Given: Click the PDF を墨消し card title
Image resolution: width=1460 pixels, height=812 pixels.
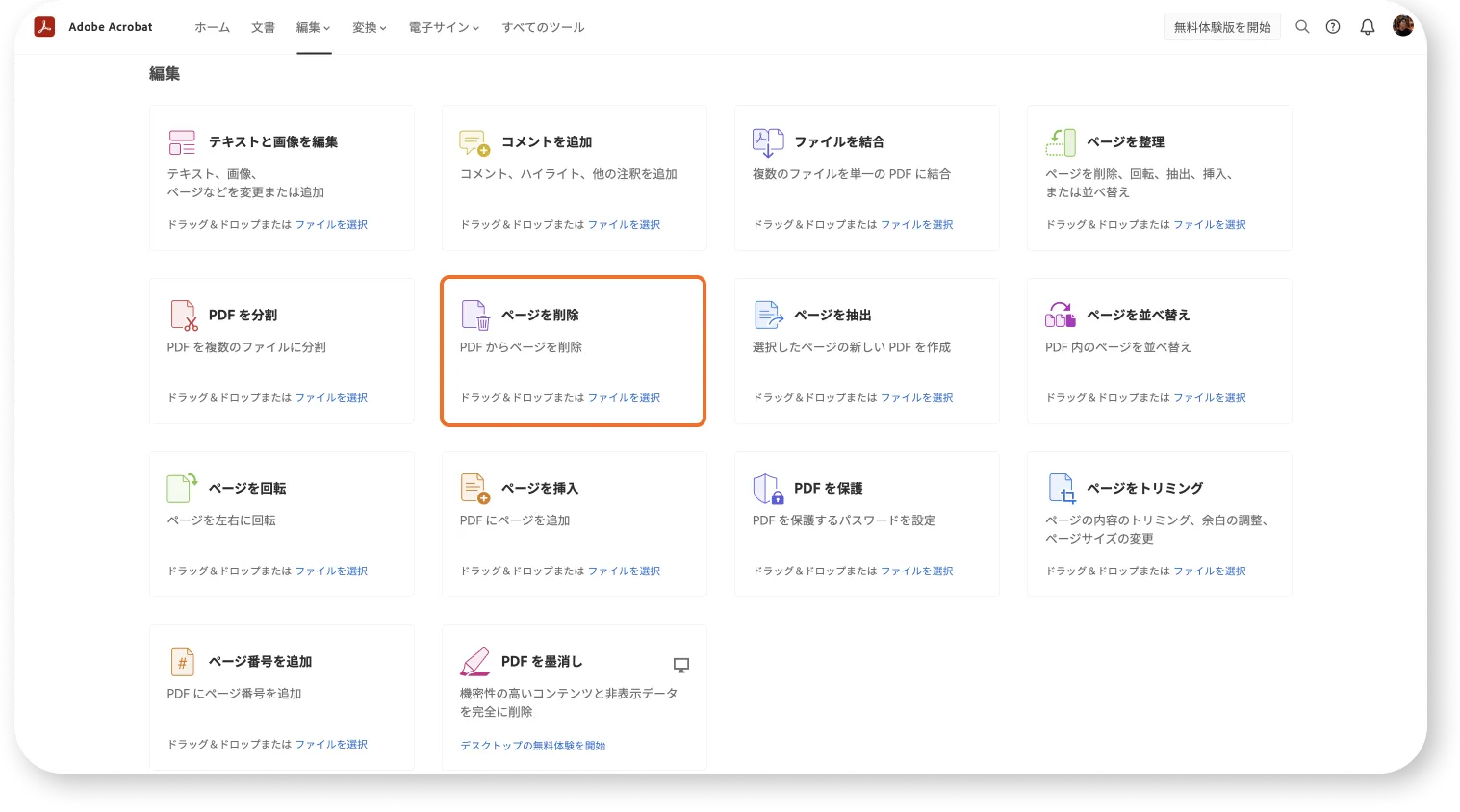Looking at the screenshot, I should (x=542, y=661).
